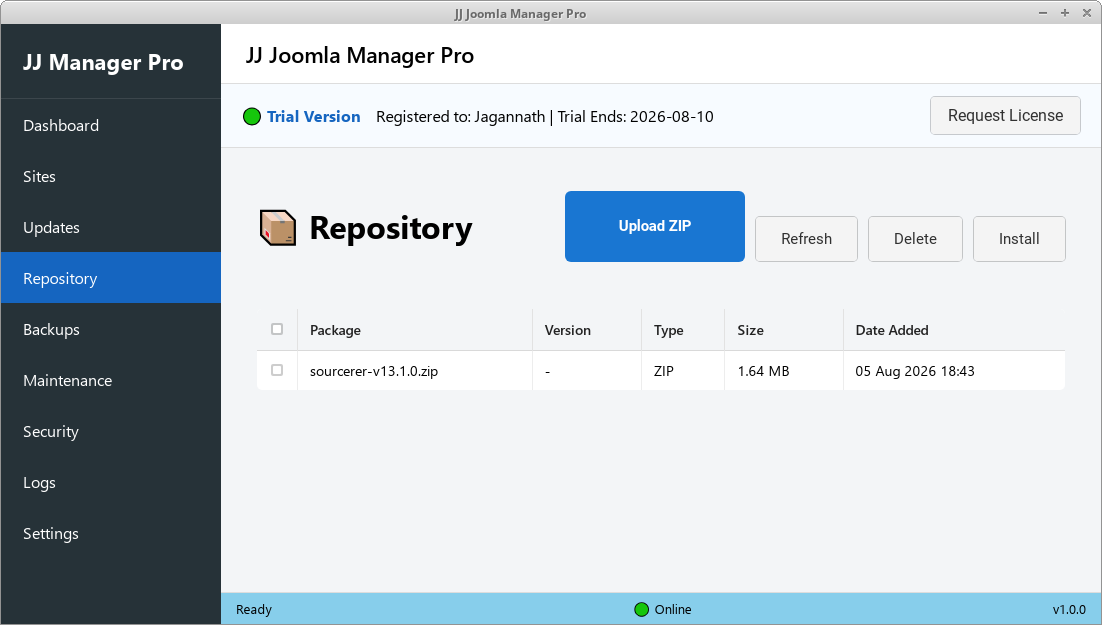Close the JJ Joomla Manager Pro window
This screenshot has height=625, width=1102.
click(x=1087, y=13)
